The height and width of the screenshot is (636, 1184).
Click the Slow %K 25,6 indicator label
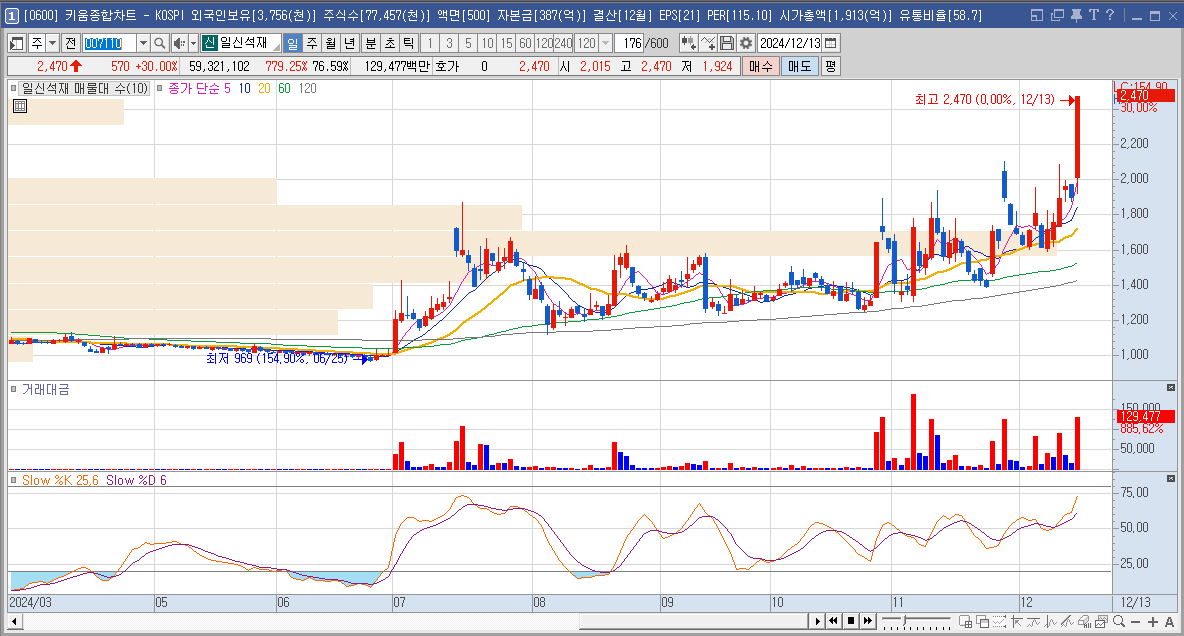60,480
